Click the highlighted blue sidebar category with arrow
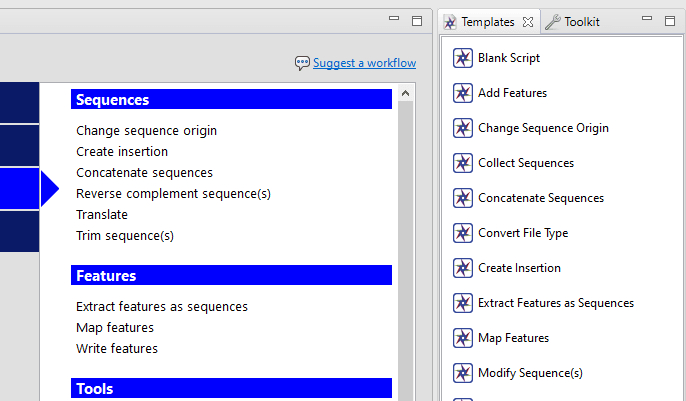 (29, 189)
